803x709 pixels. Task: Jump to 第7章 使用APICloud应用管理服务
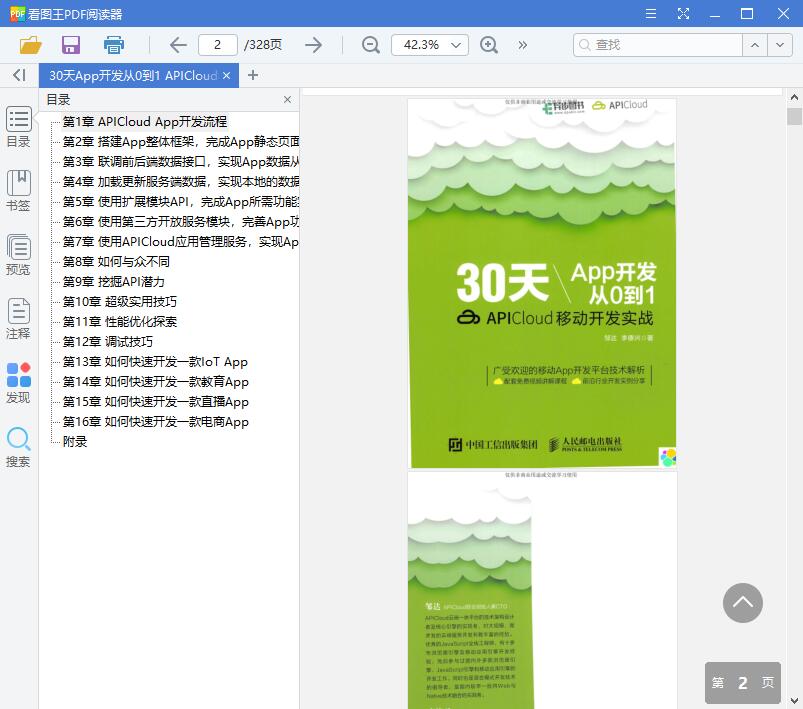181,241
